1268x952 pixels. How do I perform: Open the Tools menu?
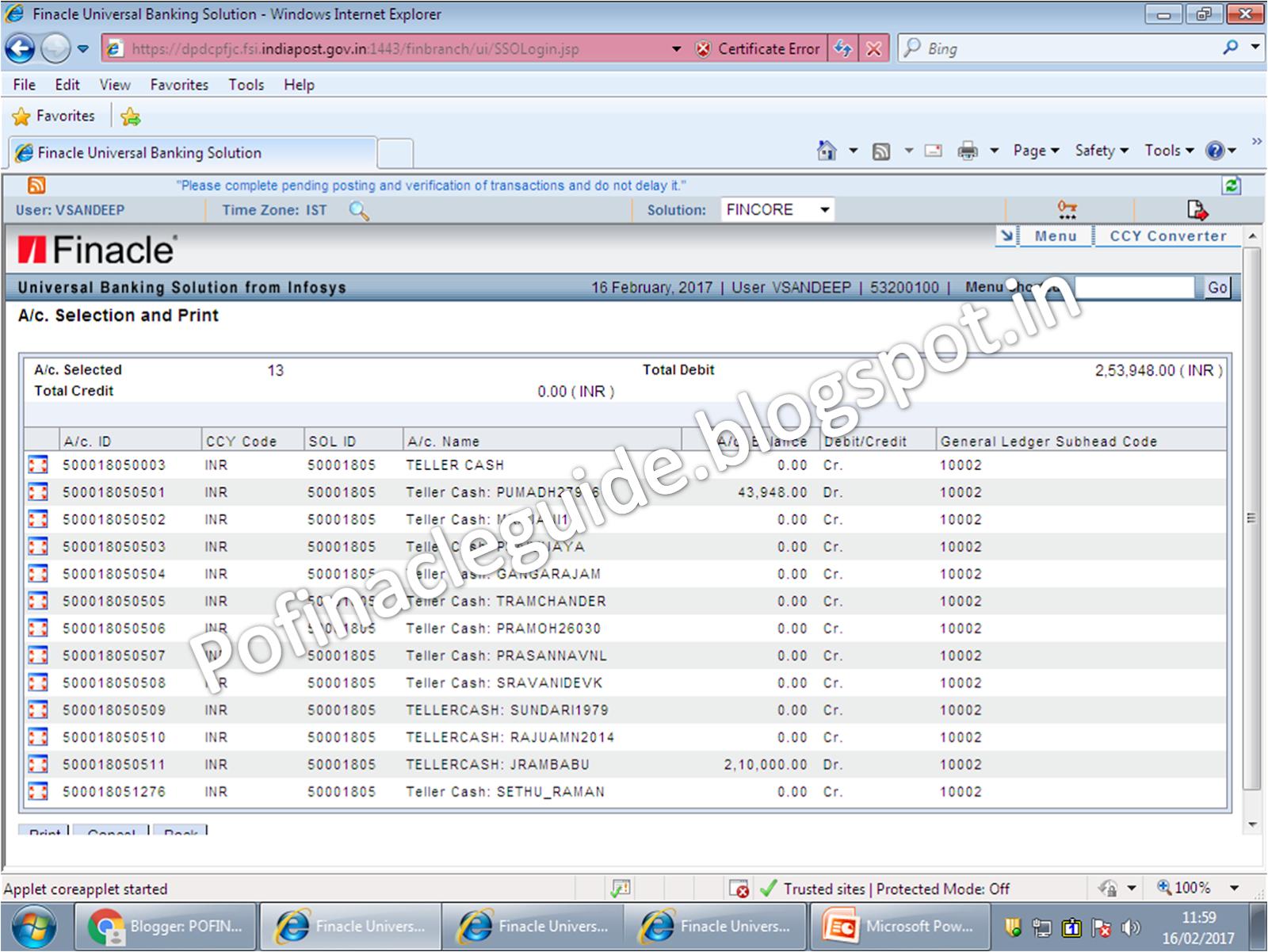(x=246, y=85)
